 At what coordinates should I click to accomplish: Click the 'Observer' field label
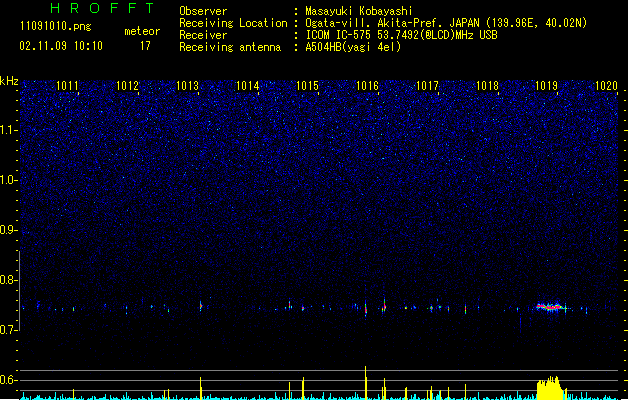coord(203,11)
